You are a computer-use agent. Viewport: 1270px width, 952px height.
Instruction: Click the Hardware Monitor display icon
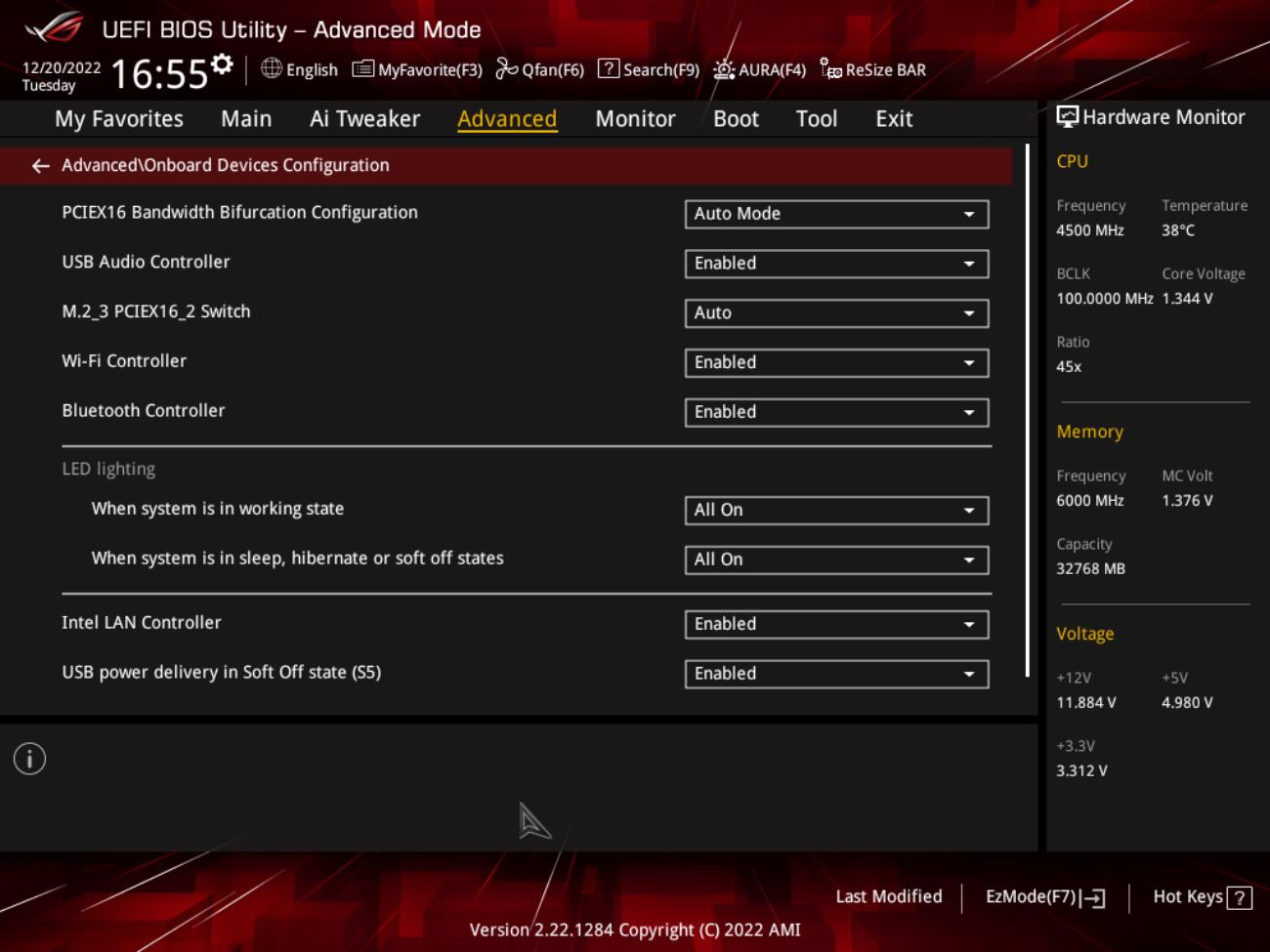tap(1068, 117)
